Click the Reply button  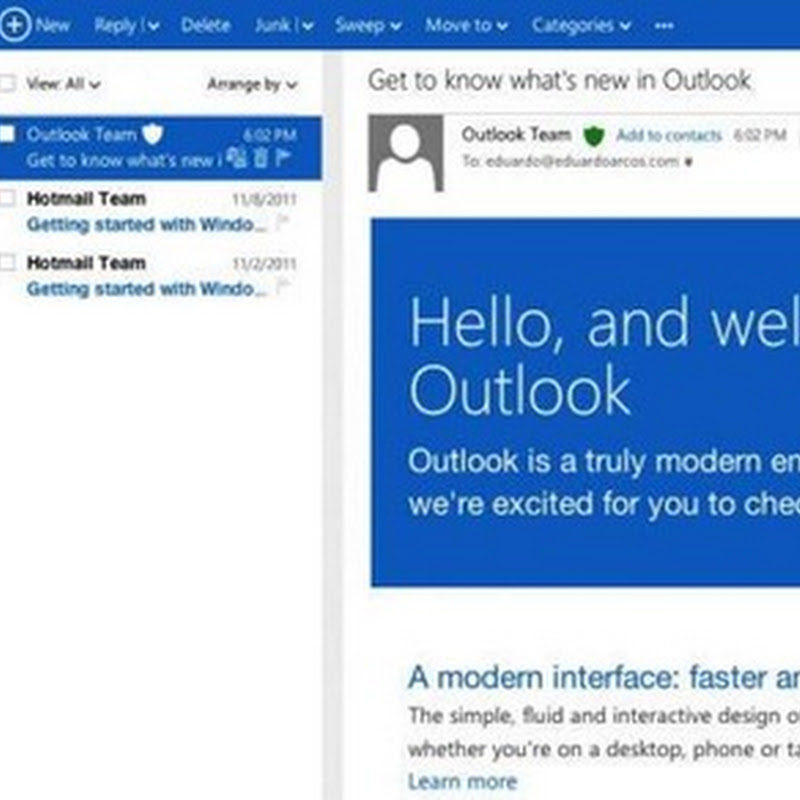coord(115,25)
